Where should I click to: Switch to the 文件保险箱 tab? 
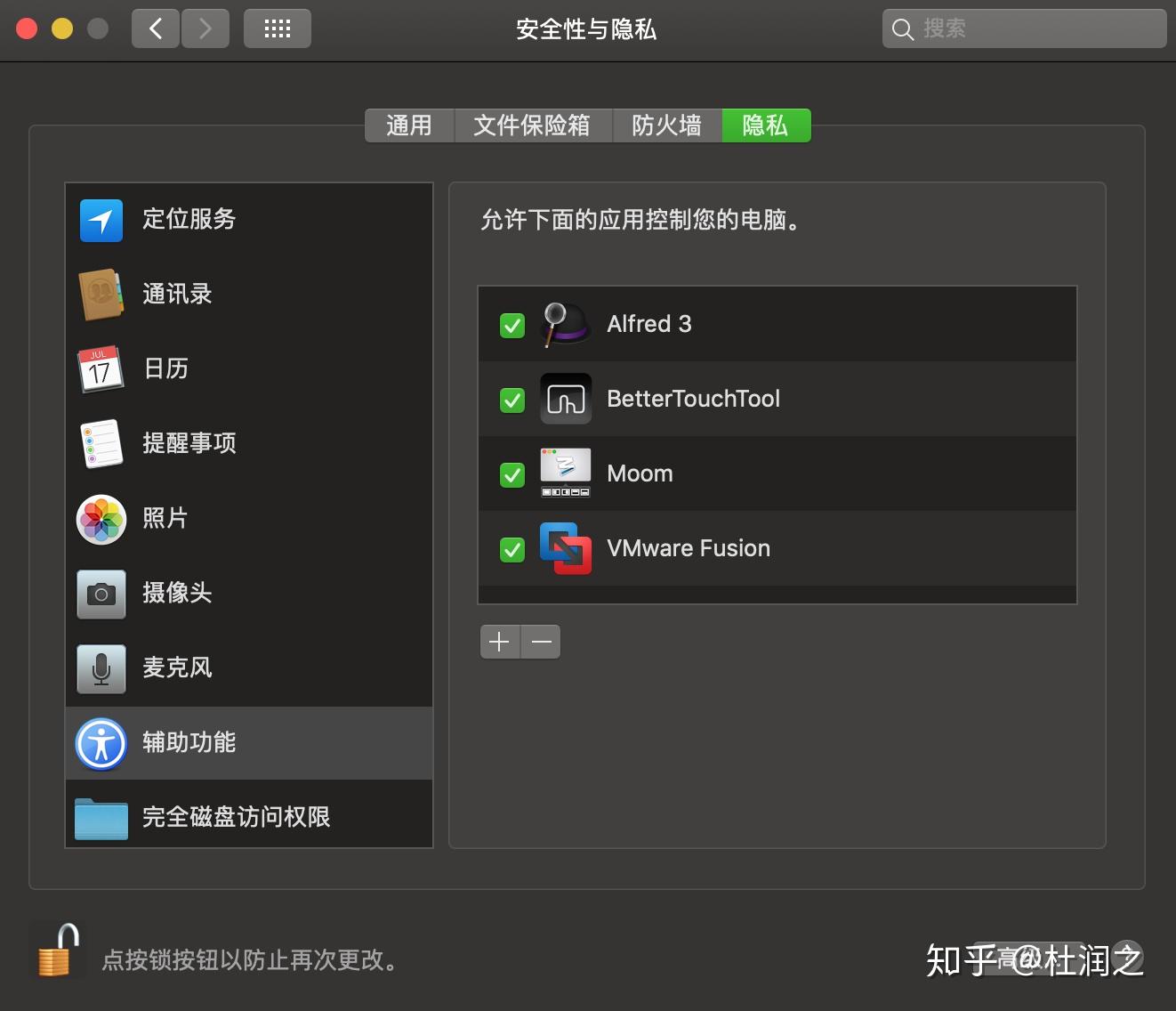pyautogui.click(x=533, y=125)
